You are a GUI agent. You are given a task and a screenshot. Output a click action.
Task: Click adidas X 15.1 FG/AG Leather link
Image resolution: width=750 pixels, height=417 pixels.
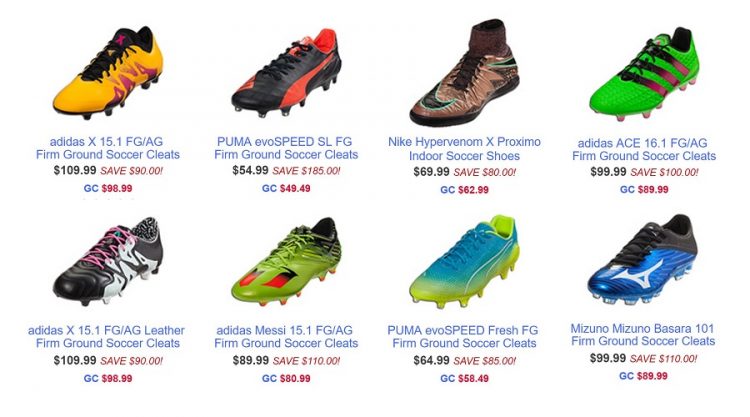[x=106, y=337]
